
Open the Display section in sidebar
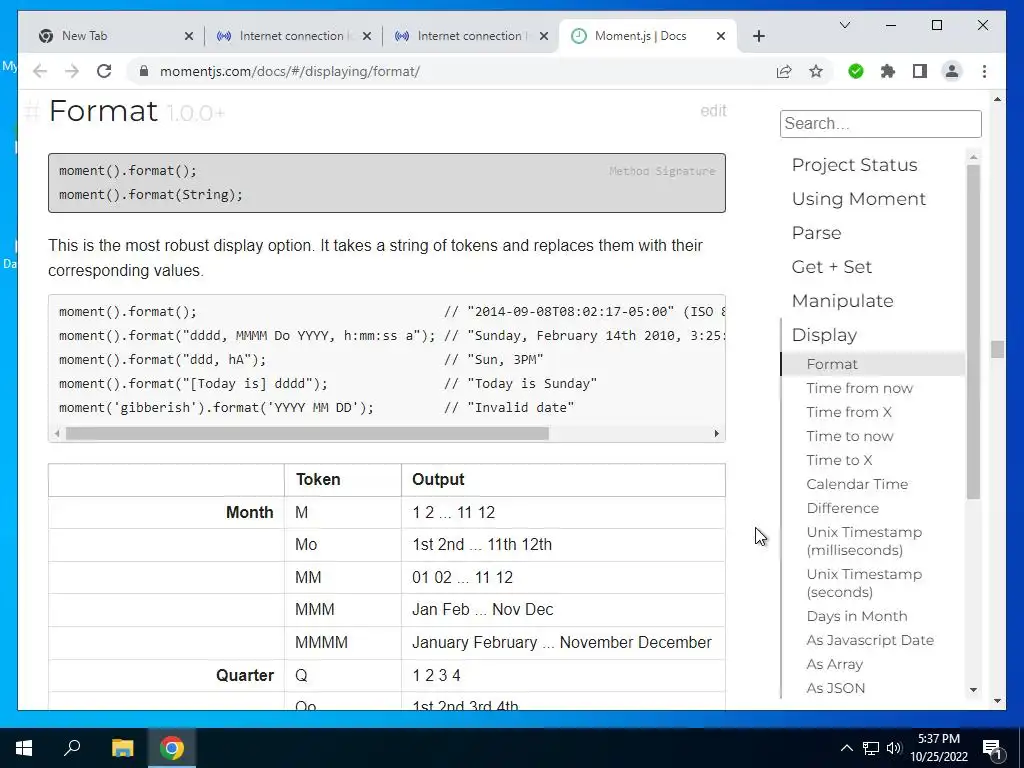click(x=824, y=334)
